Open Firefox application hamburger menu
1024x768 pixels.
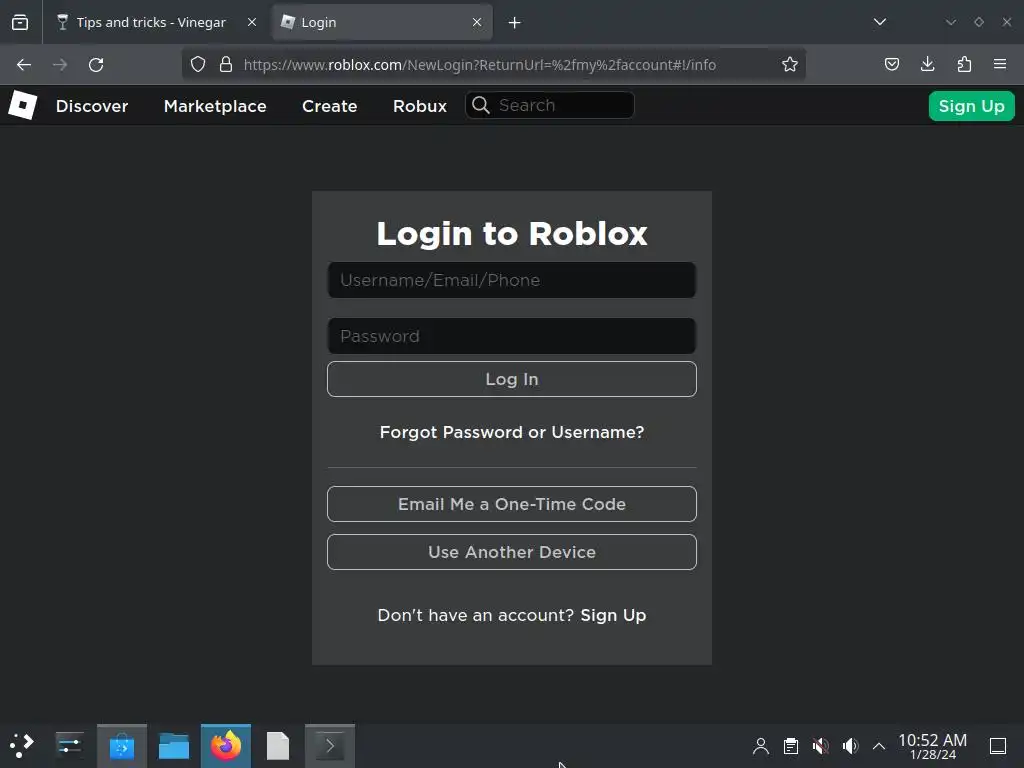[1000, 64]
